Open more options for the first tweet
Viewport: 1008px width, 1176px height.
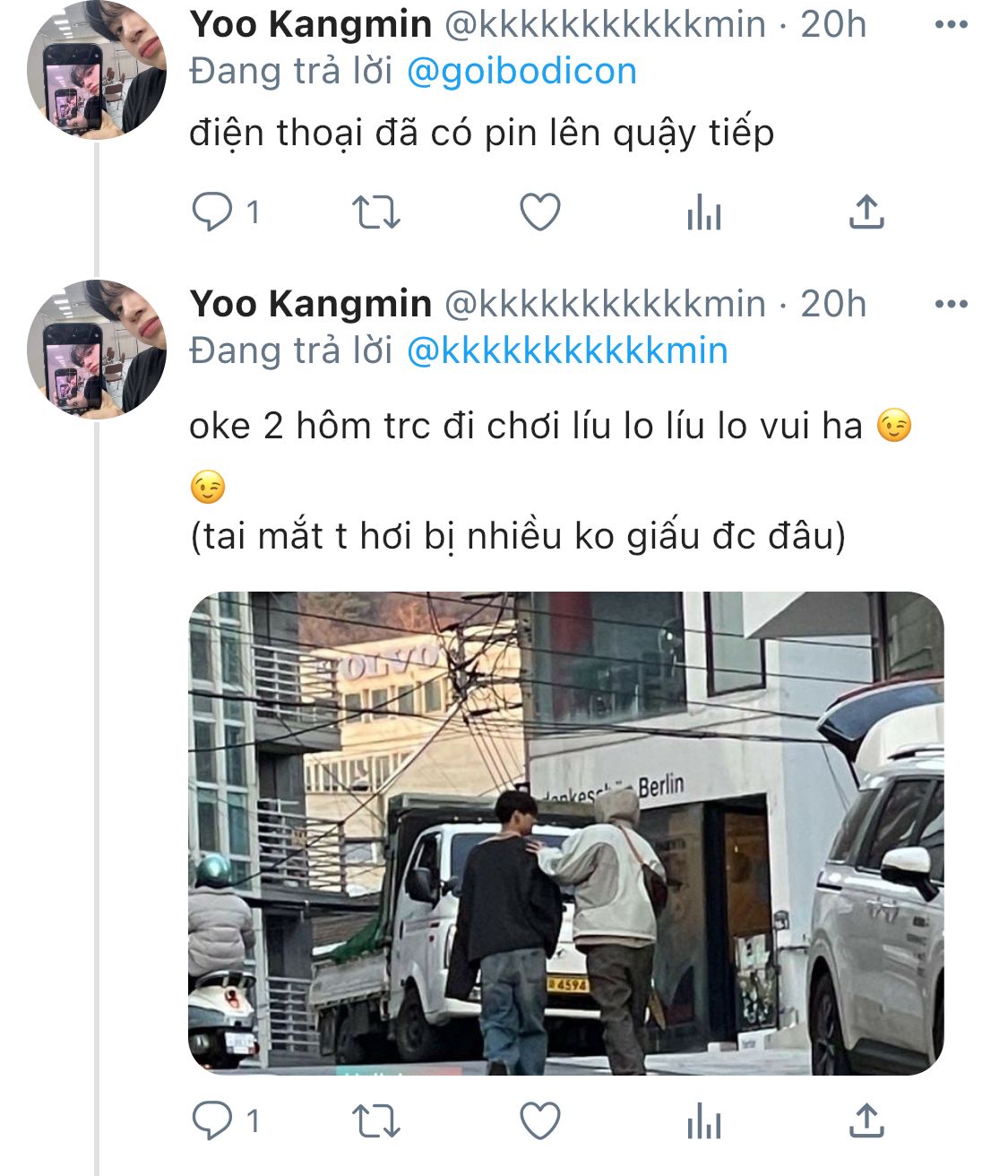tap(951, 25)
